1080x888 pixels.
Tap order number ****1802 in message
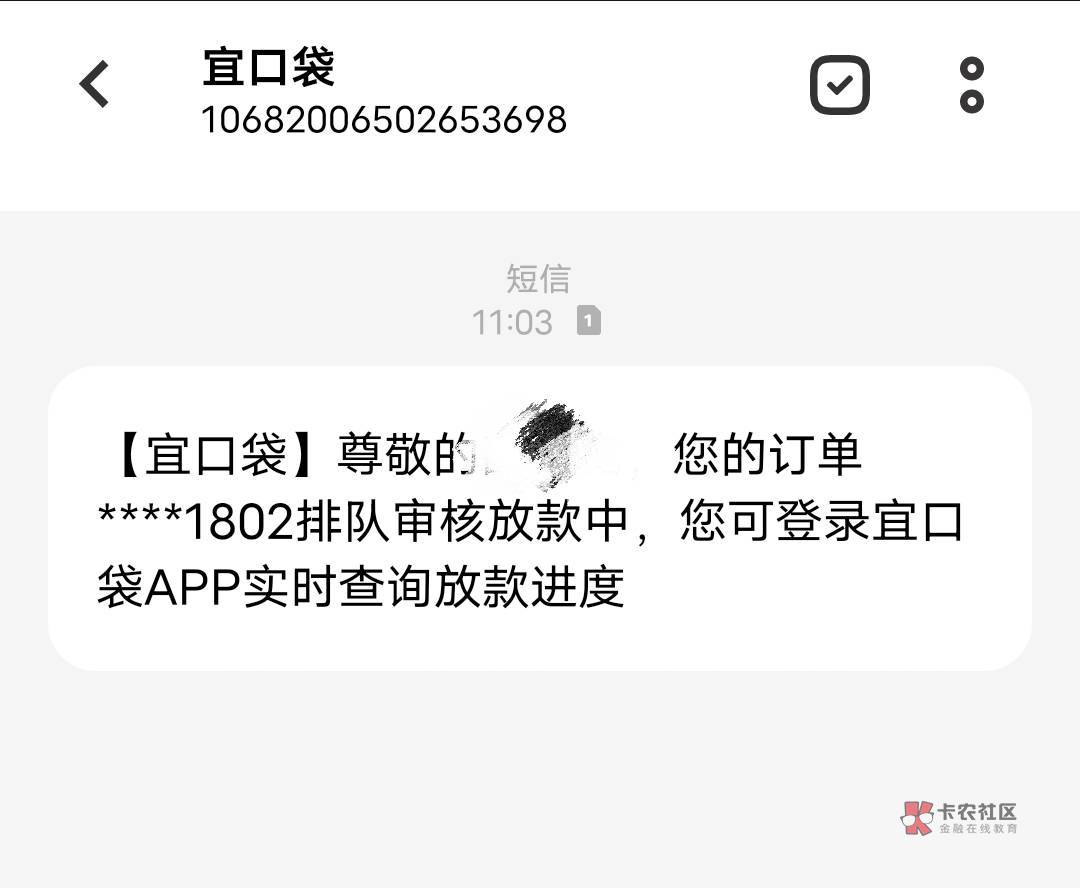(196, 521)
